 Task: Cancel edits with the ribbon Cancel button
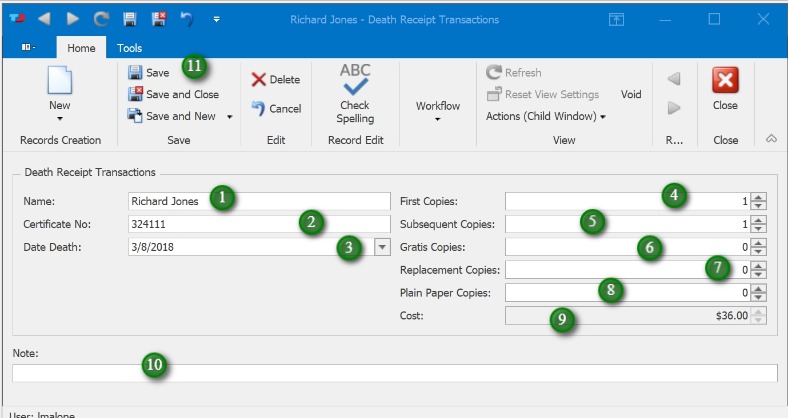click(275, 109)
